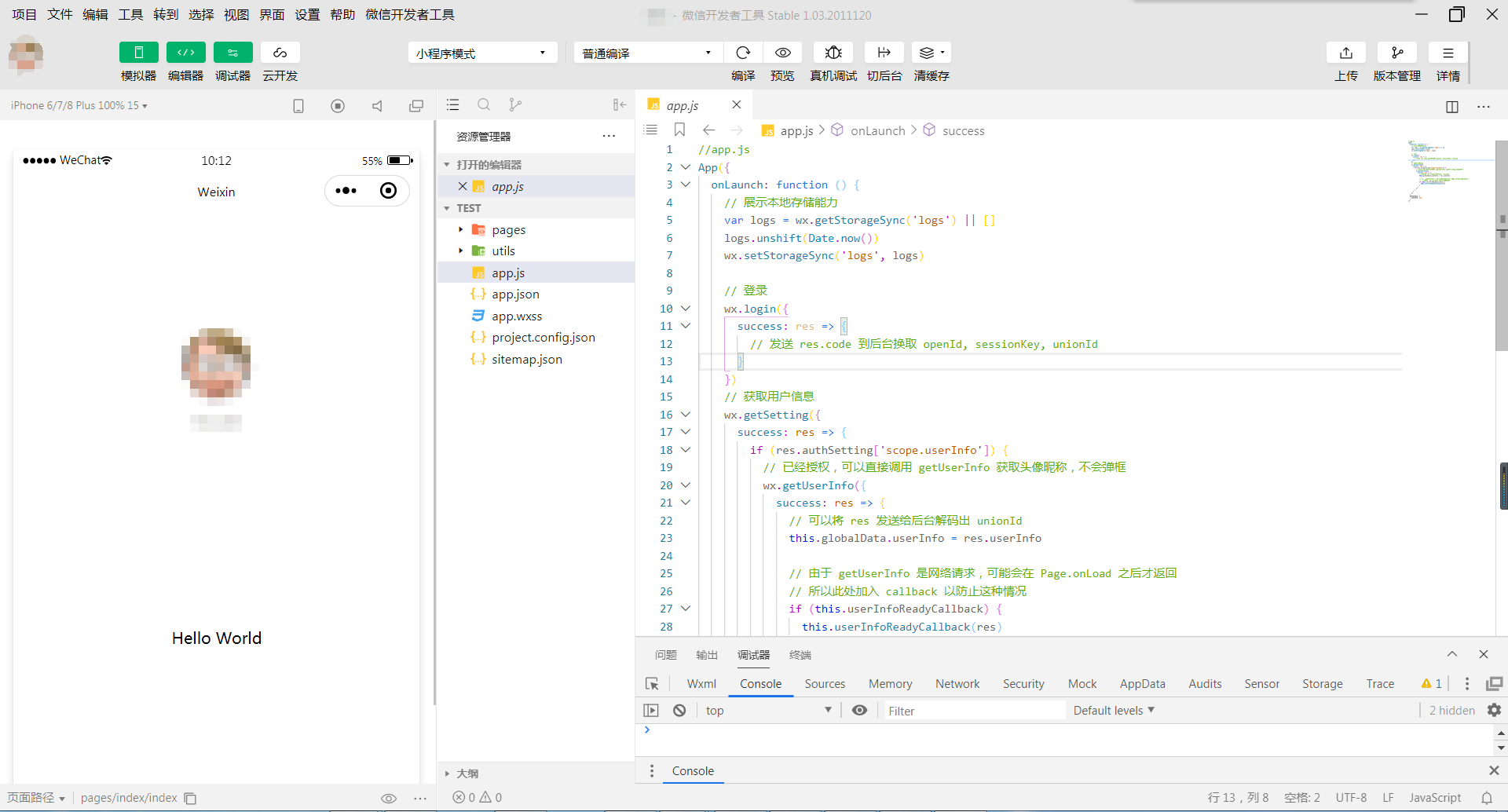Open project.config.json file

click(x=544, y=337)
